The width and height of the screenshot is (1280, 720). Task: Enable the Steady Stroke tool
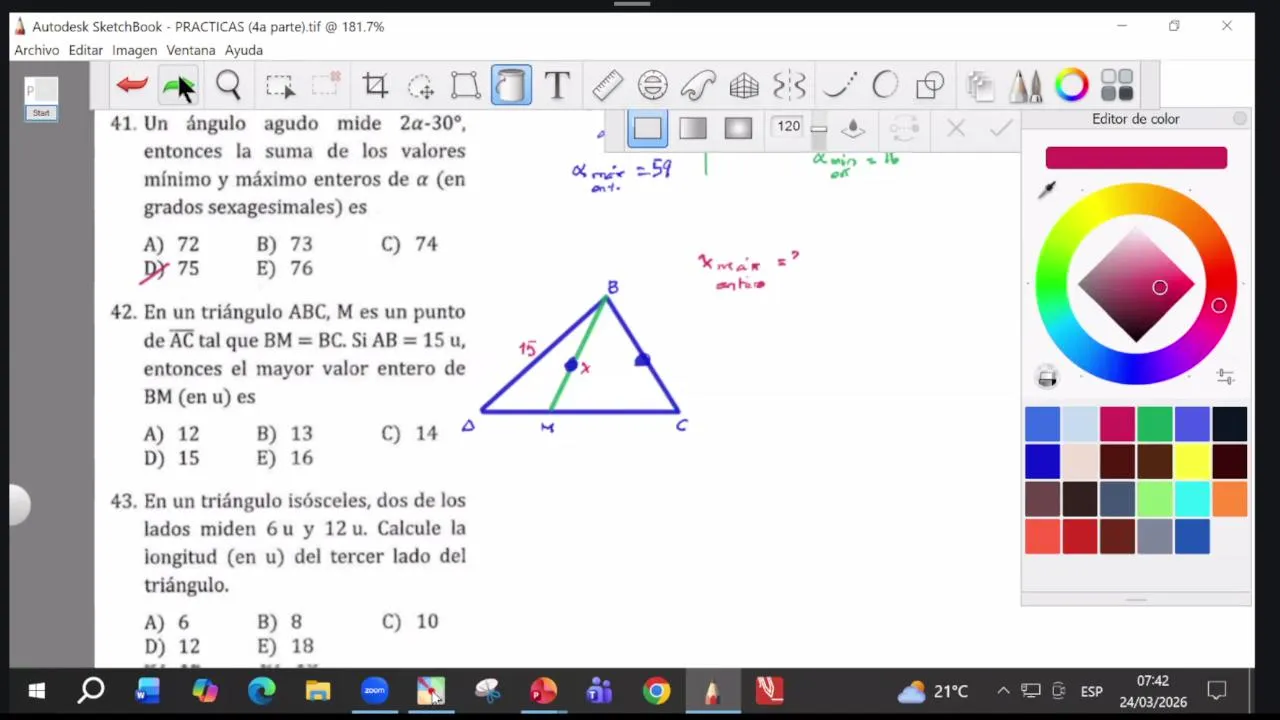[x=839, y=86]
